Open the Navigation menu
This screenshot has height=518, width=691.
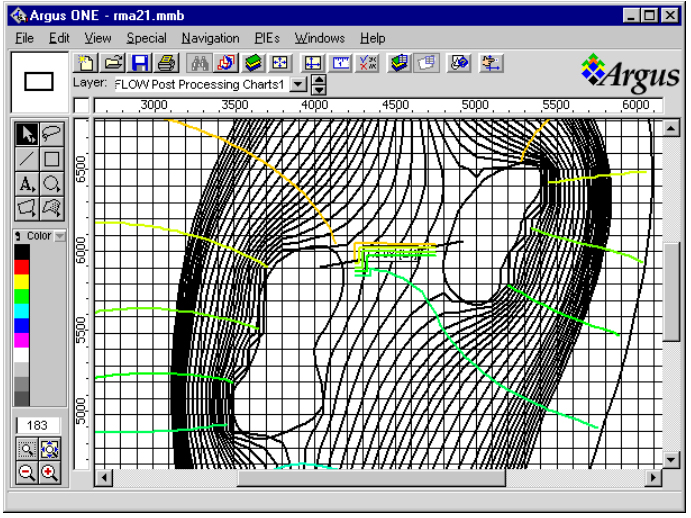click(x=210, y=38)
